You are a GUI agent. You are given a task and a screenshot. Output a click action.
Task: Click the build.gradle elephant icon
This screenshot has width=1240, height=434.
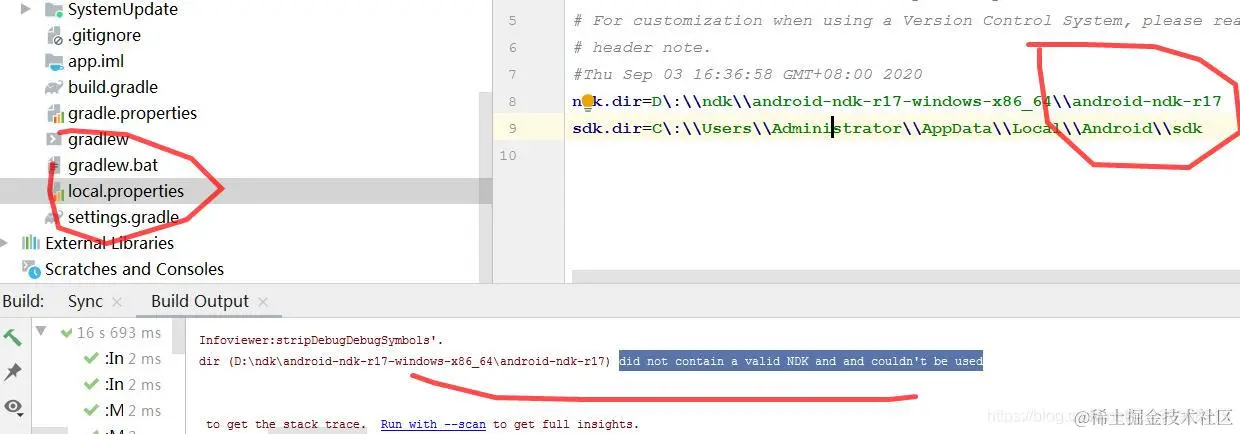[x=53, y=87]
